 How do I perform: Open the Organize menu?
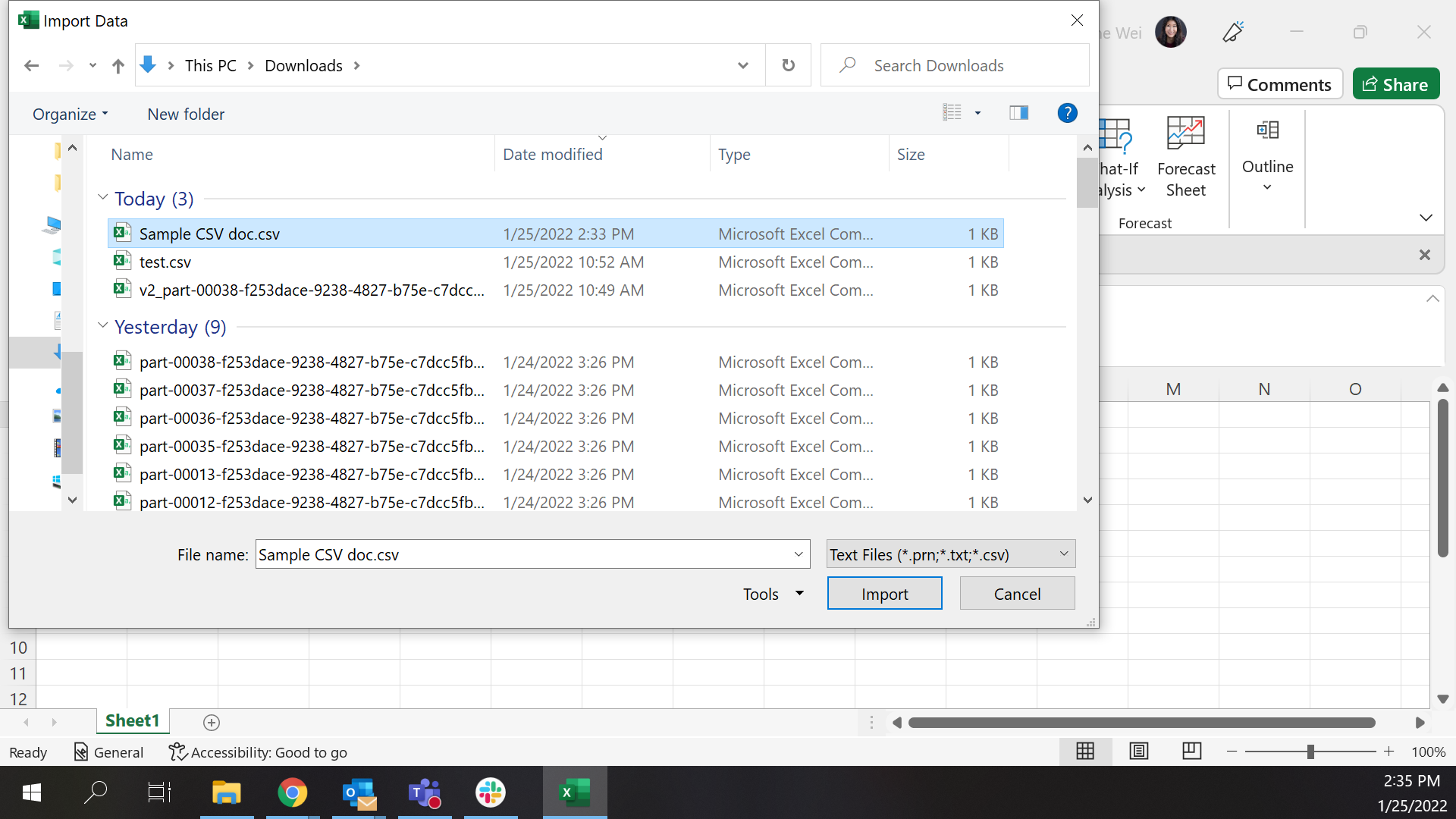pos(70,114)
